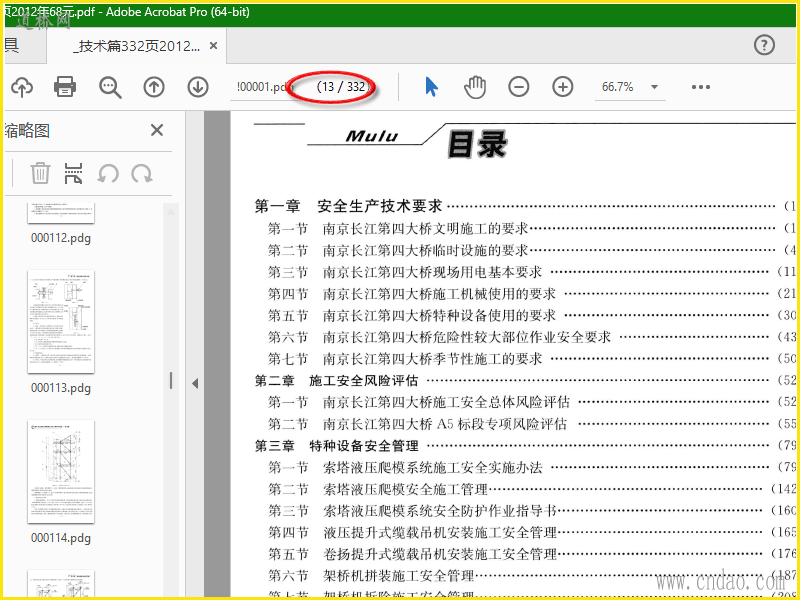800x600 pixels.
Task: Click the 000112.pdg thumbnail label
Action: click(61, 238)
